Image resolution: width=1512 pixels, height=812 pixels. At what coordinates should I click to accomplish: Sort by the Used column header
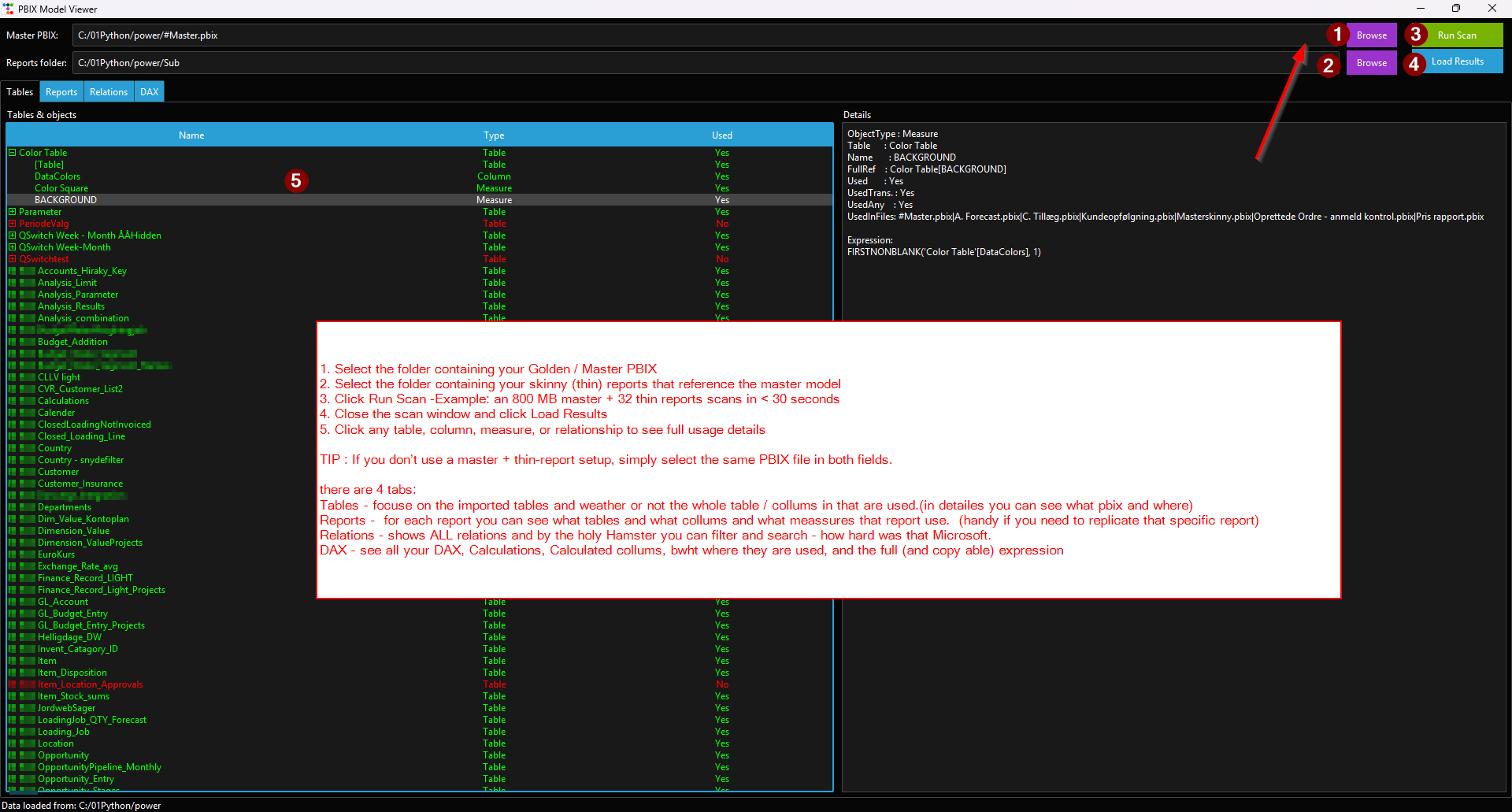(722, 135)
